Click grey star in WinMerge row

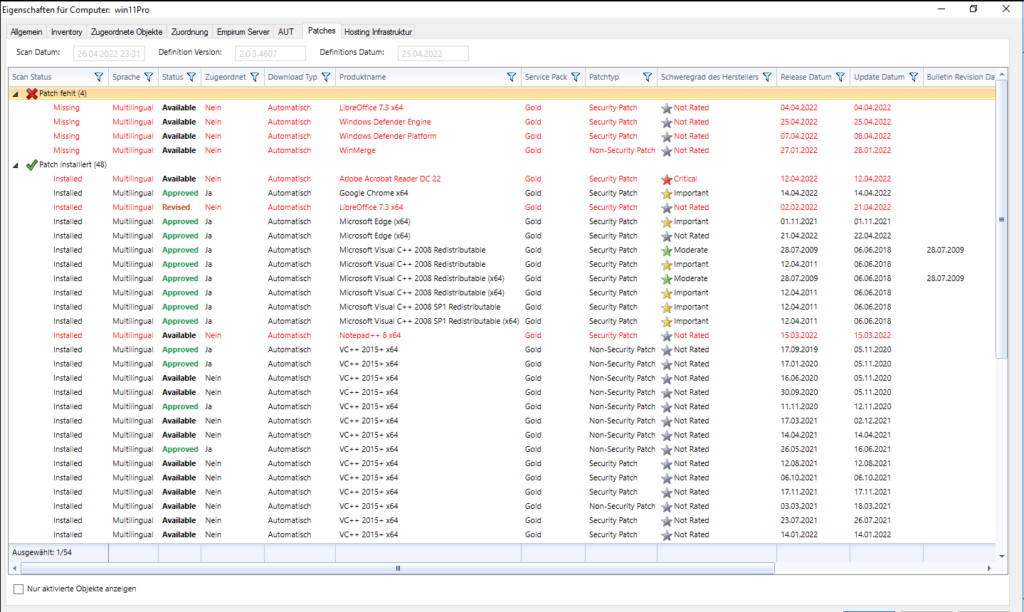pyautogui.click(x=666, y=151)
